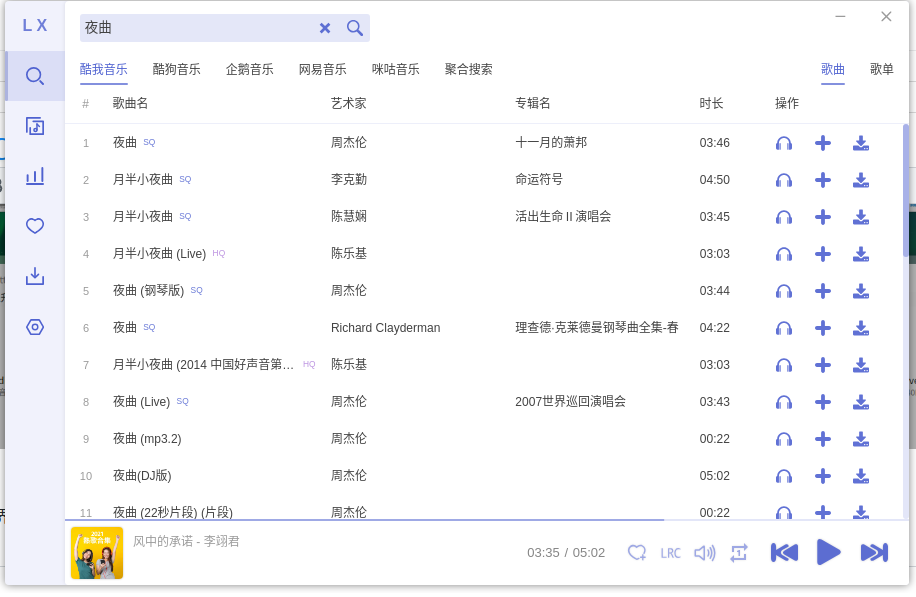The height and width of the screenshot is (597, 916).
Task: Select the song title 夜曲 (mp3.2)
Action: click(147, 439)
